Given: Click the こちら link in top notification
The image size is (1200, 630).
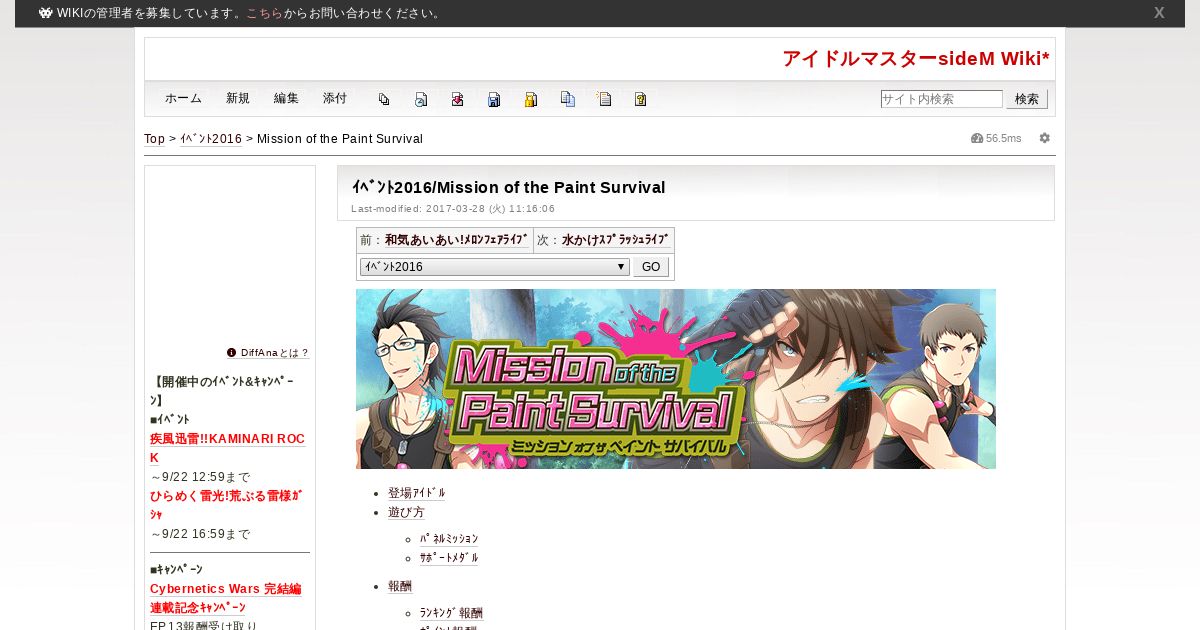Looking at the screenshot, I should (x=264, y=14).
